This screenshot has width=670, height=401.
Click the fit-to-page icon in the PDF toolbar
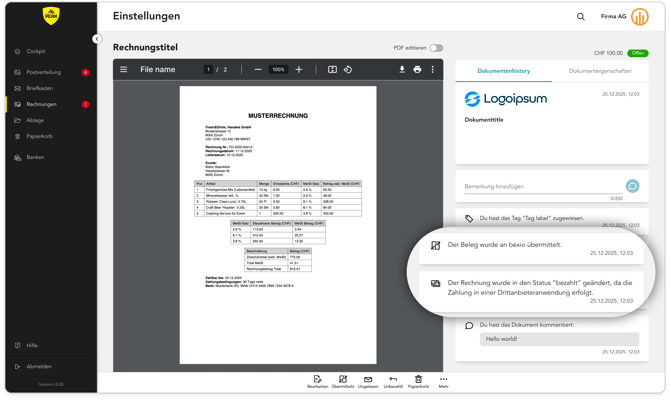(332, 70)
